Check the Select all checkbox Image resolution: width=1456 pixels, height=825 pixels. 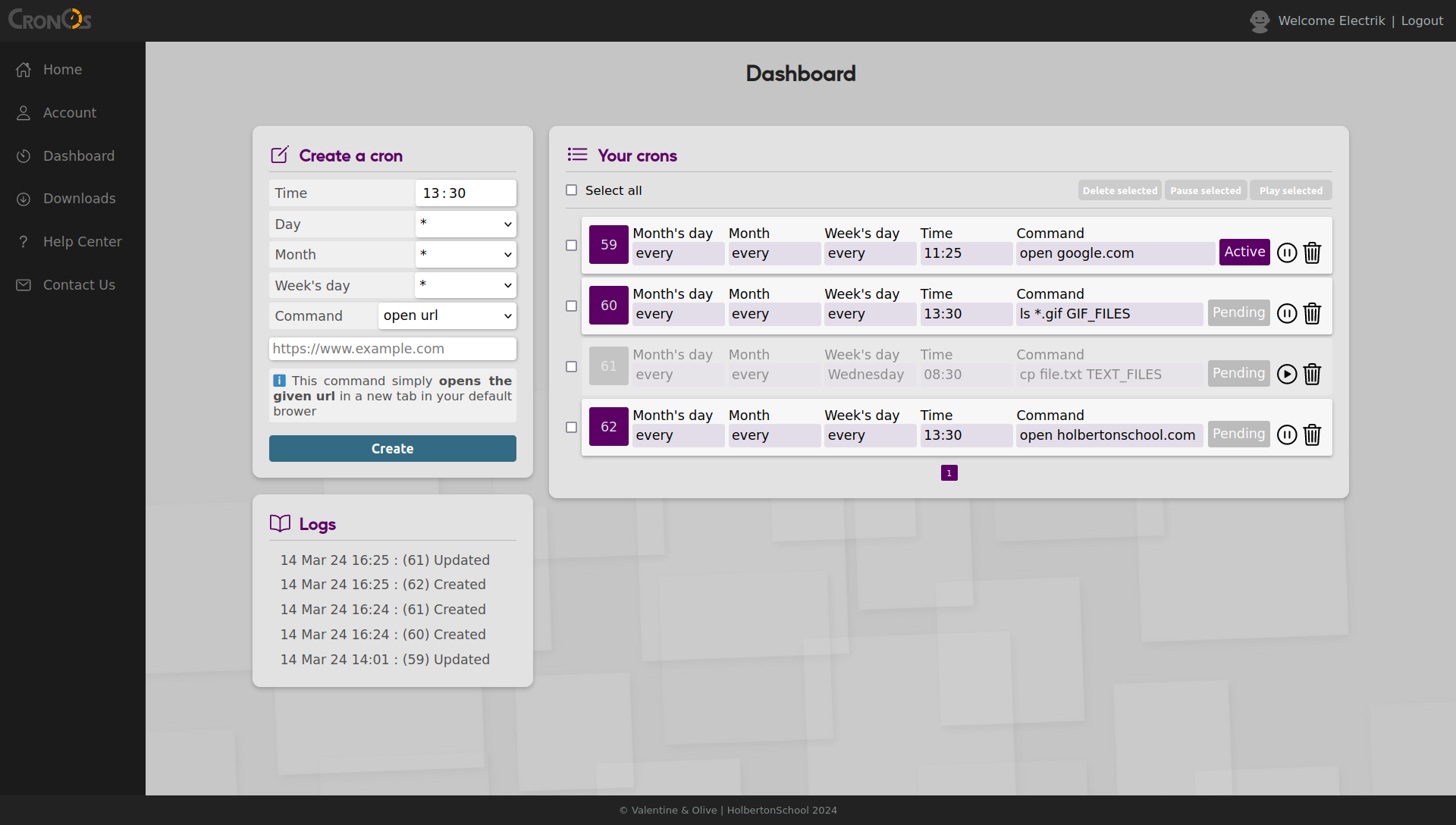[572, 190]
